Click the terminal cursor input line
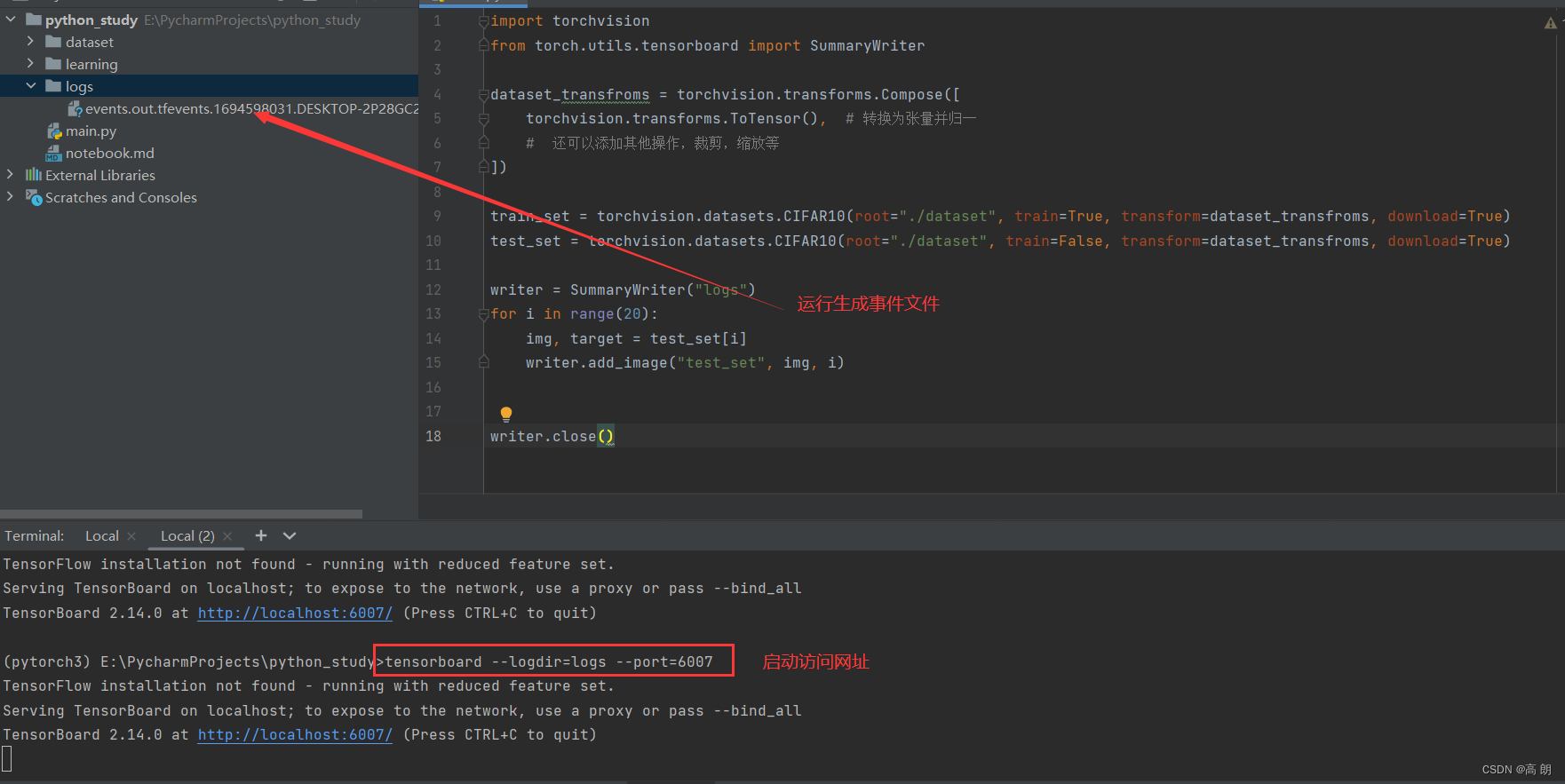Screen dimensions: 1565x784 [x=7, y=758]
